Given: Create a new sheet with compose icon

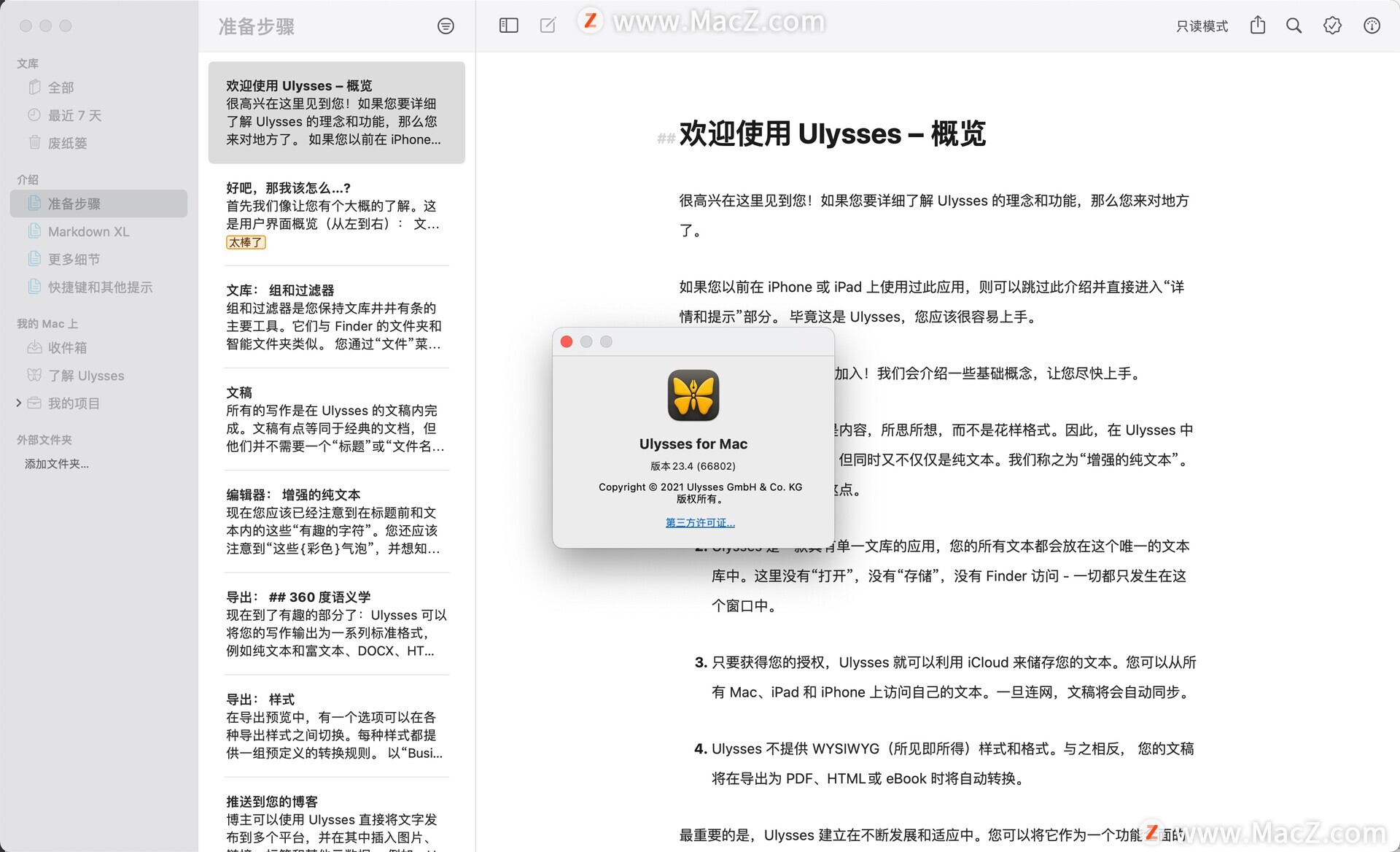Looking at the screenshot, I should coord(548,26).
